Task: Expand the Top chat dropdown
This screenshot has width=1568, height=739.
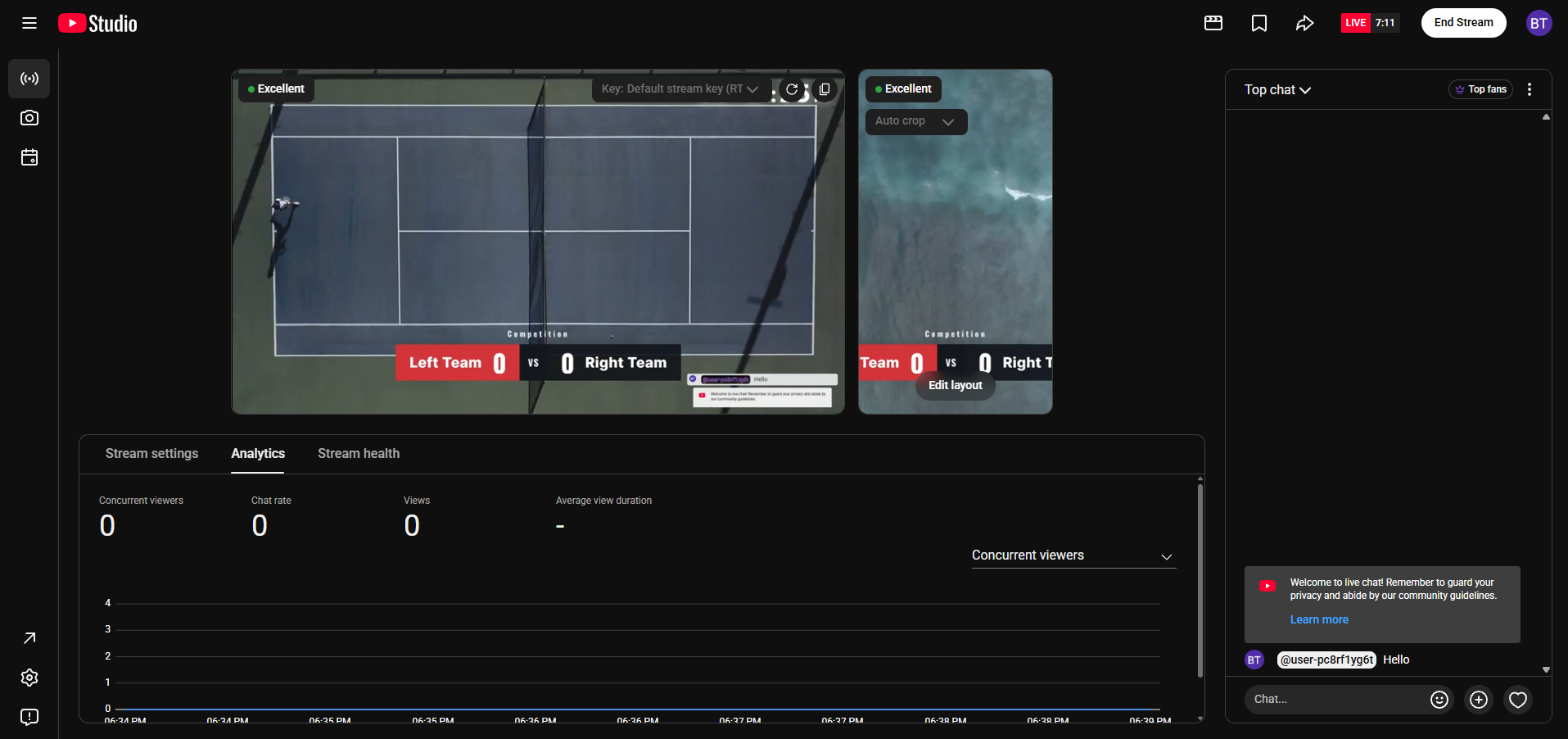Action: (1277, 90)
